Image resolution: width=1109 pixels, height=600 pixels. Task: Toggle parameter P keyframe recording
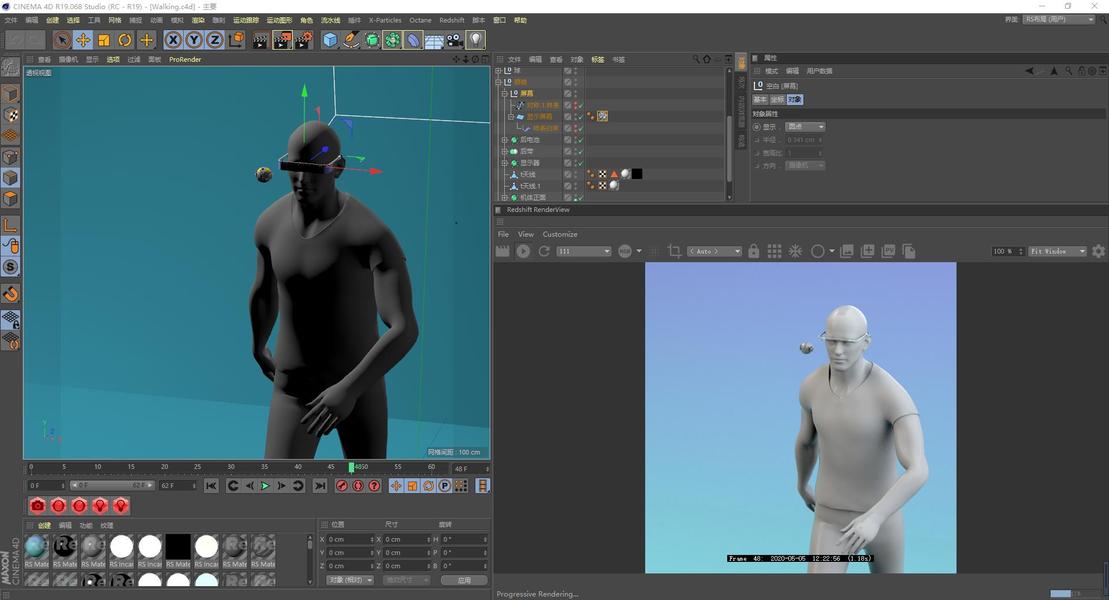pyautogui.click(x=444, y=485)
